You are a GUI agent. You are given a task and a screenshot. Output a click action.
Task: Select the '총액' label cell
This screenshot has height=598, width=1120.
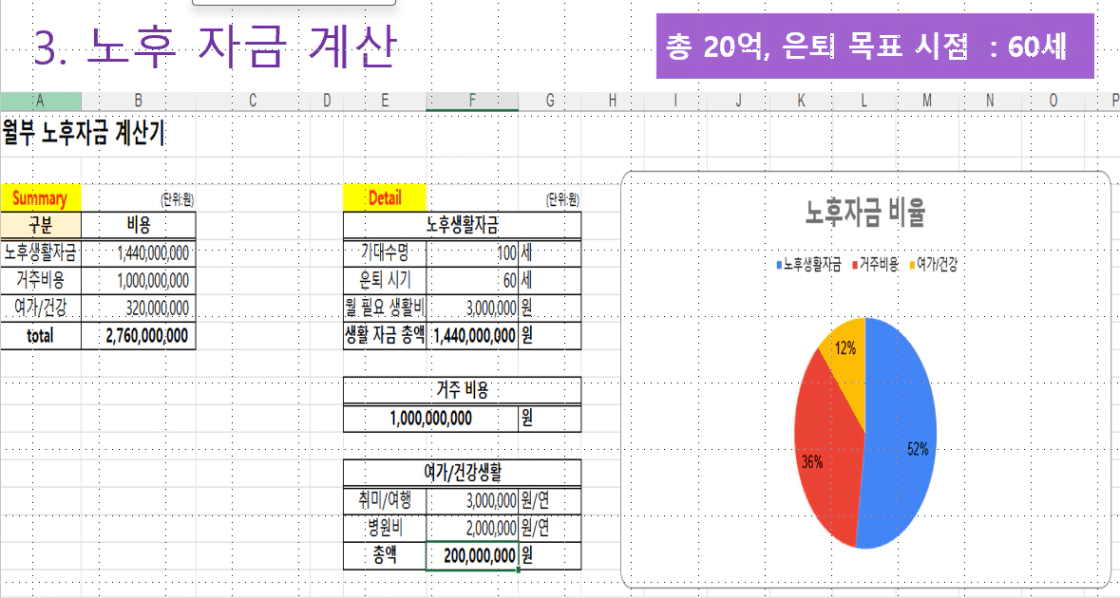pos(385,556)
